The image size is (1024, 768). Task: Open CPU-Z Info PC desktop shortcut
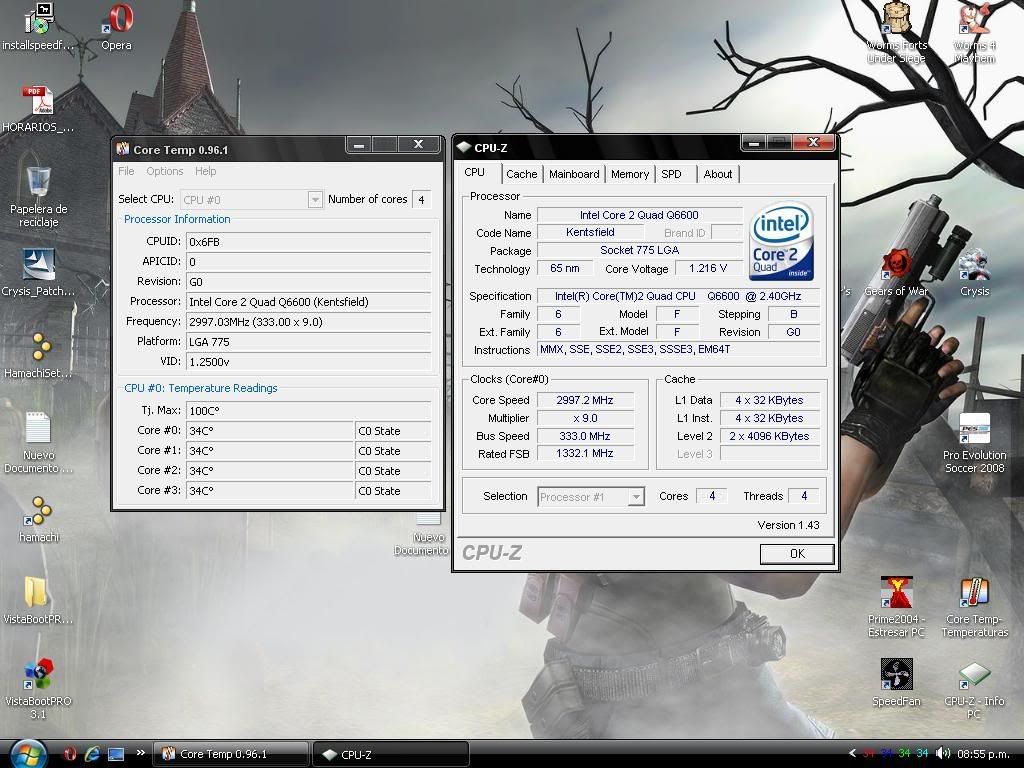(974, 689)
